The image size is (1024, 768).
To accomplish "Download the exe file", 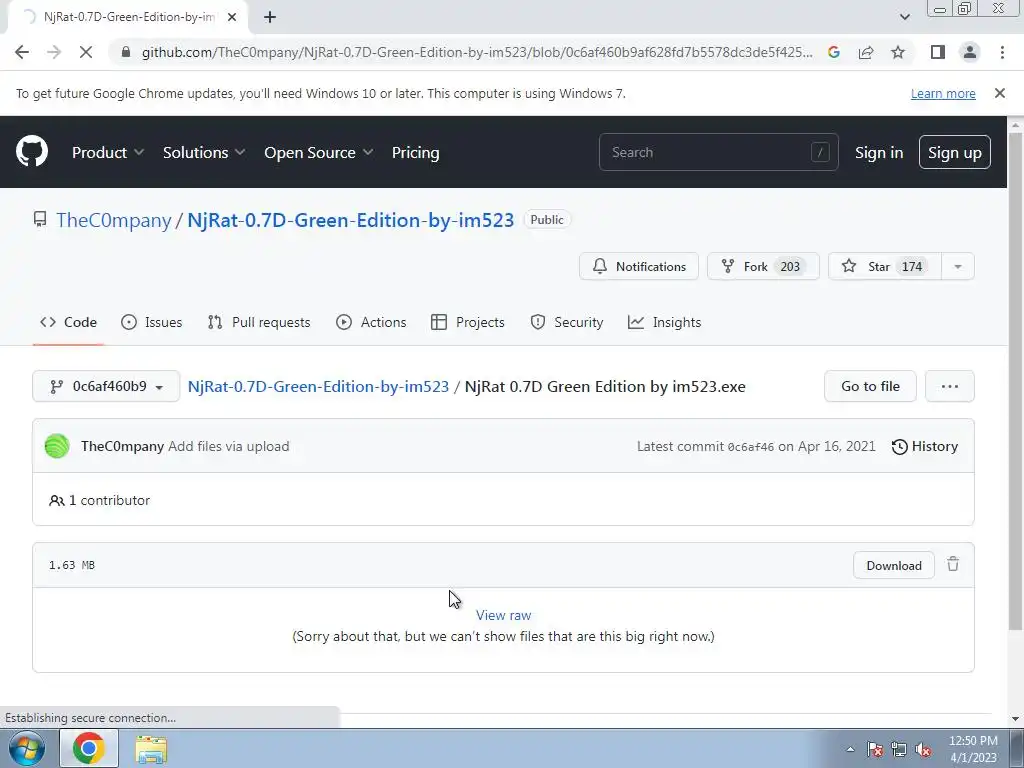I will (893, 566).
